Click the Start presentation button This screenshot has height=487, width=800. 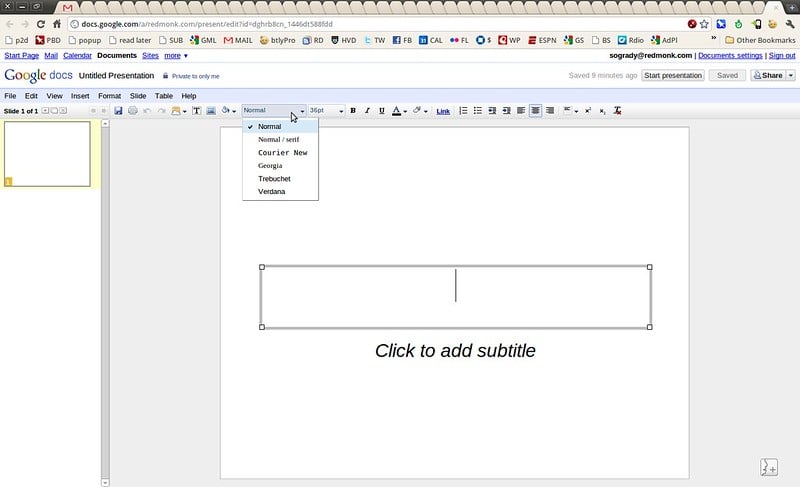point(673,75)
